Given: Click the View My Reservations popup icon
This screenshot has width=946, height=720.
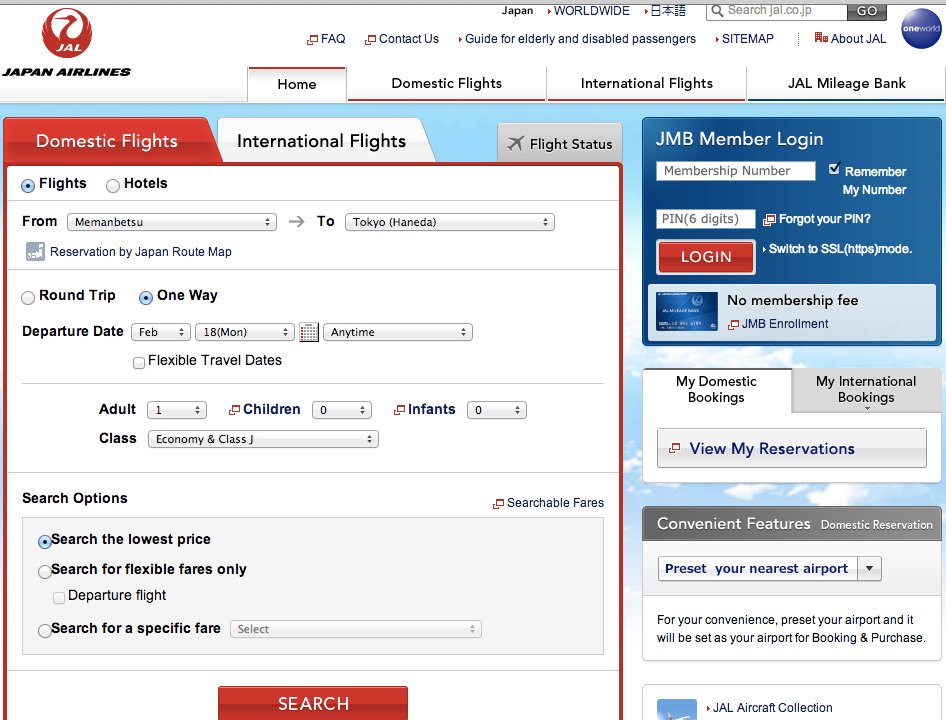Looking at the screenshot, I should click(675, 448).
